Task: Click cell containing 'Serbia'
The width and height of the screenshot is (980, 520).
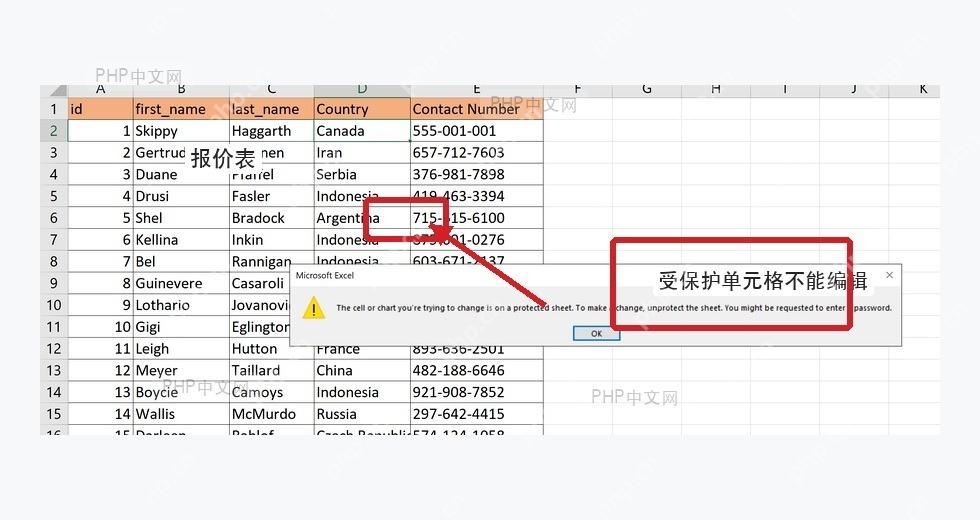Action: [x=362, y=175]
